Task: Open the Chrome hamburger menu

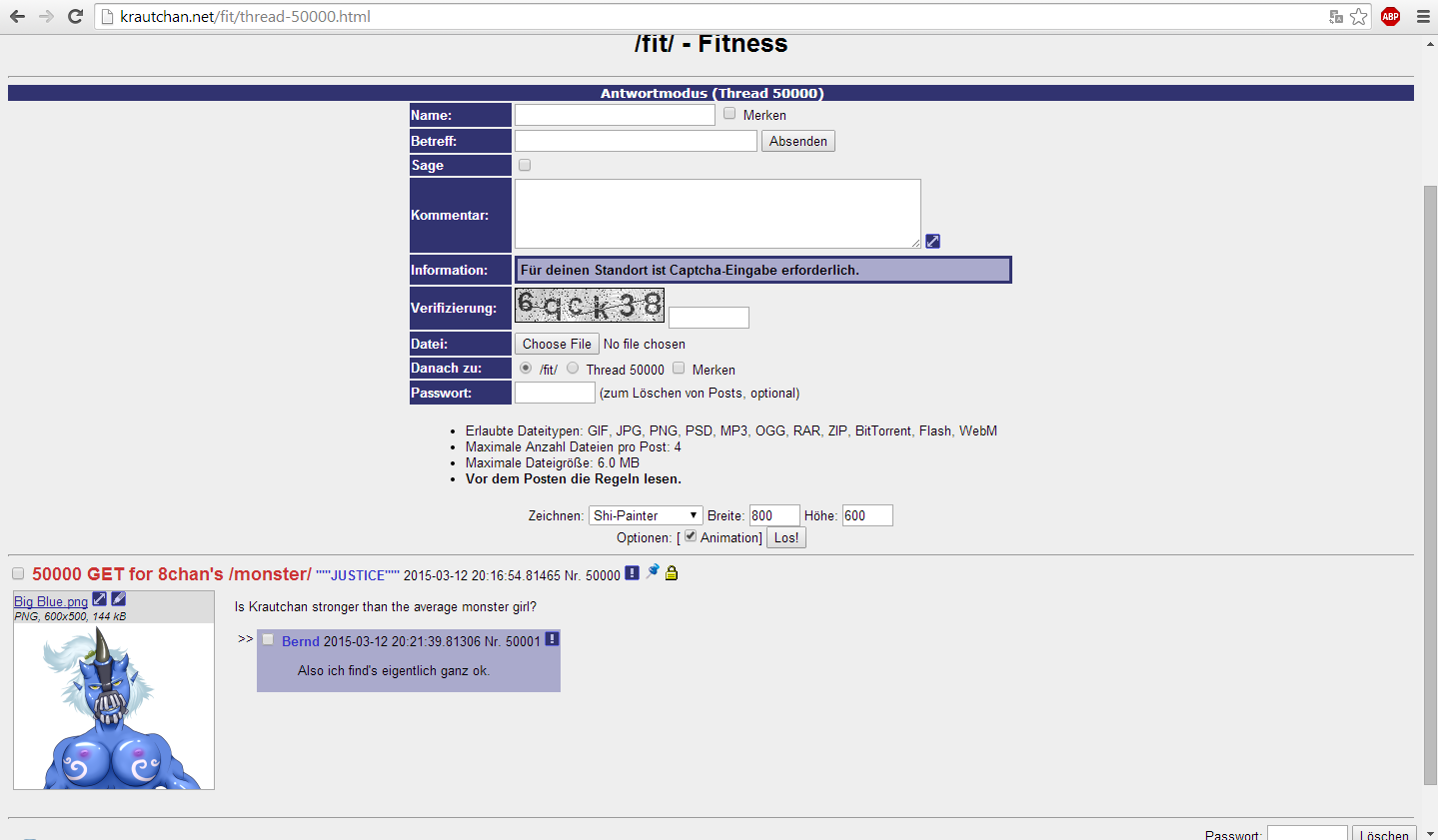Action: tap(1423, 16)
